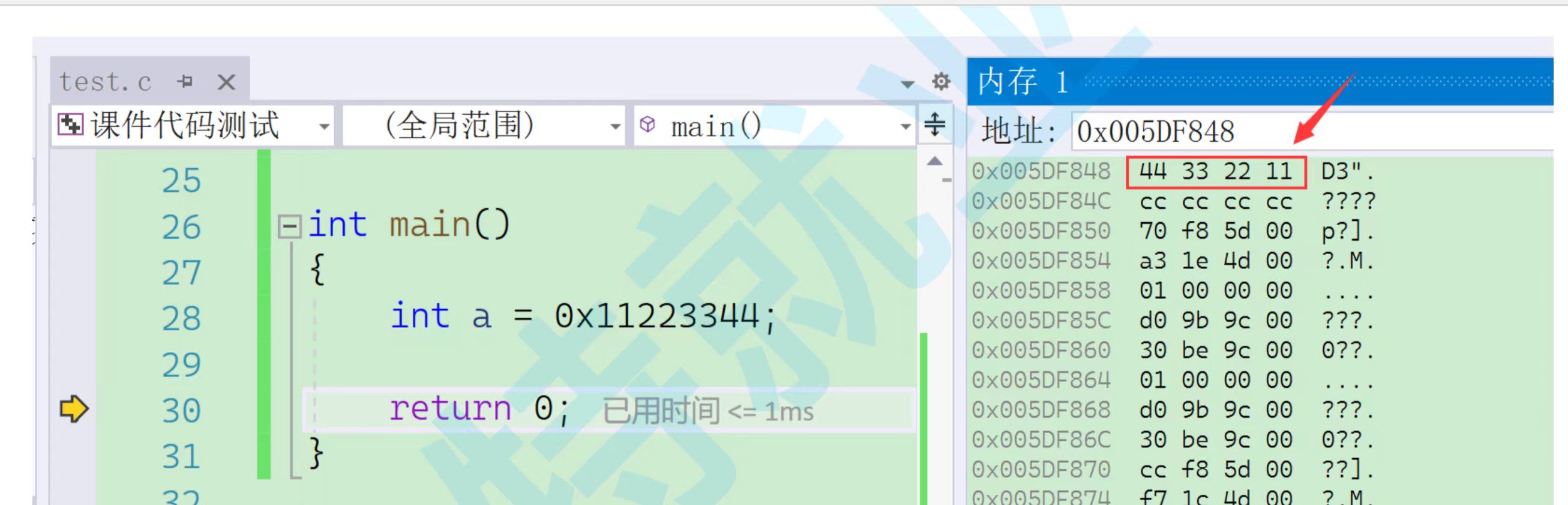Screen dimensions: 1568x505
Task: Click memory address 0x005DF860
Action: click(1041, 350)
